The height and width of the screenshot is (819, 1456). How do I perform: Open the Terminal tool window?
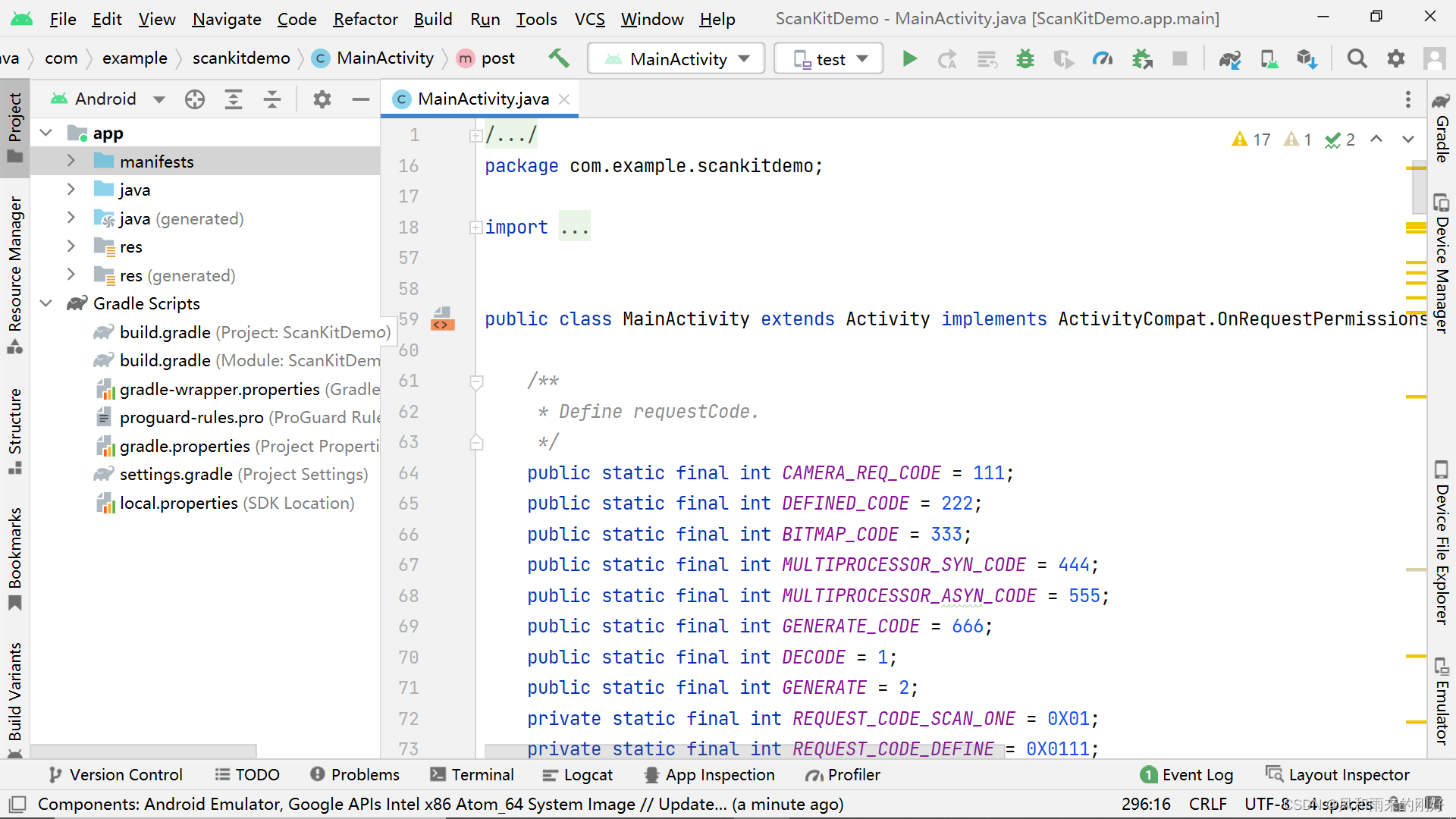472,774
